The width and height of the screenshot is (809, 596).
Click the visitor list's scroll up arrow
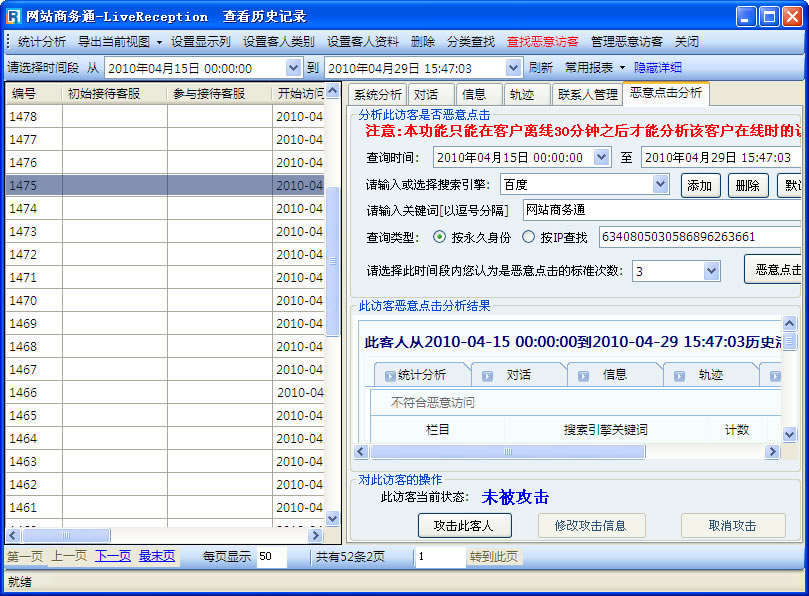pos(333,91)
